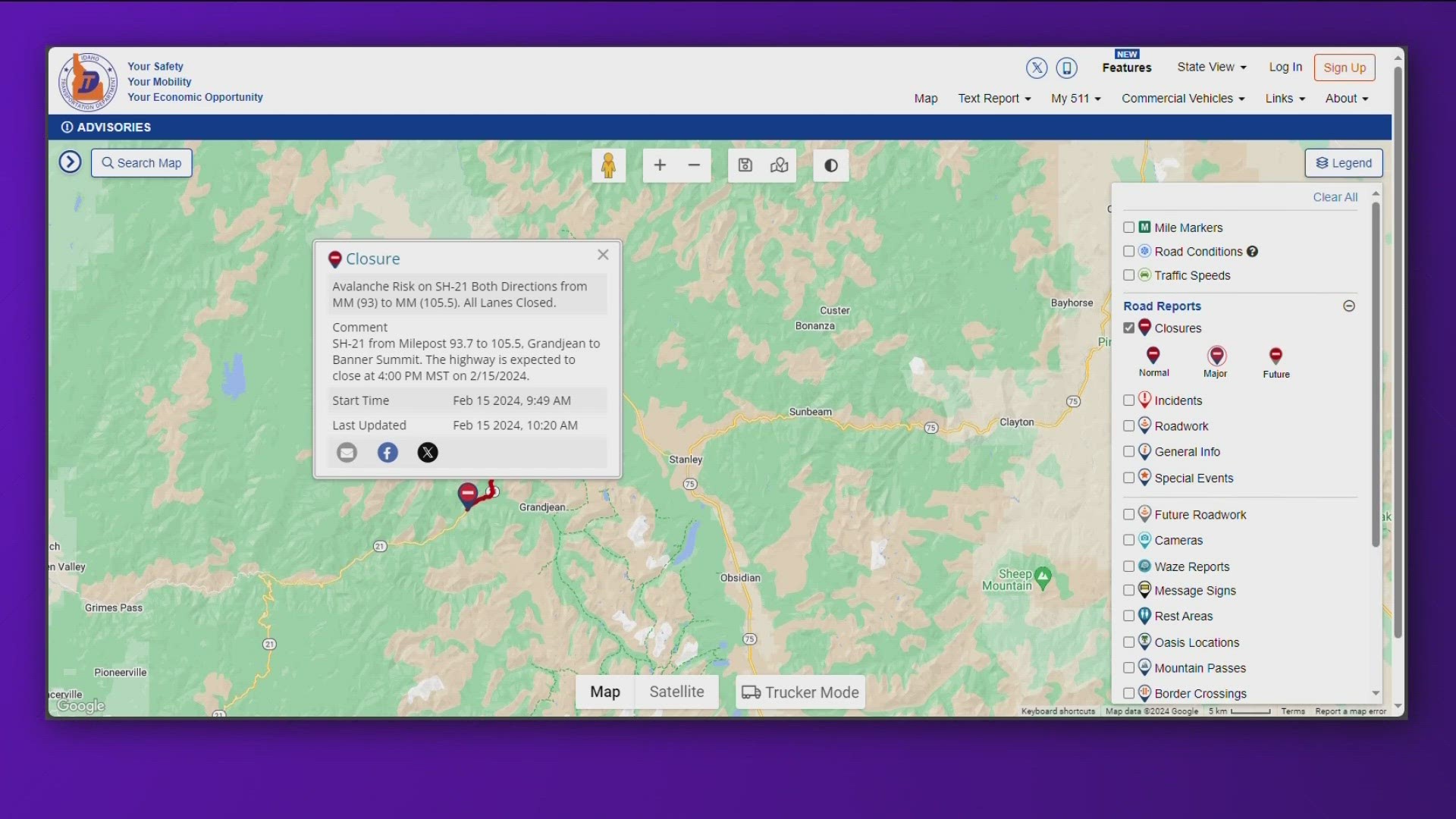
Task: Click the Facebook share icon on closure popup
Action: (x=387, y=452)
